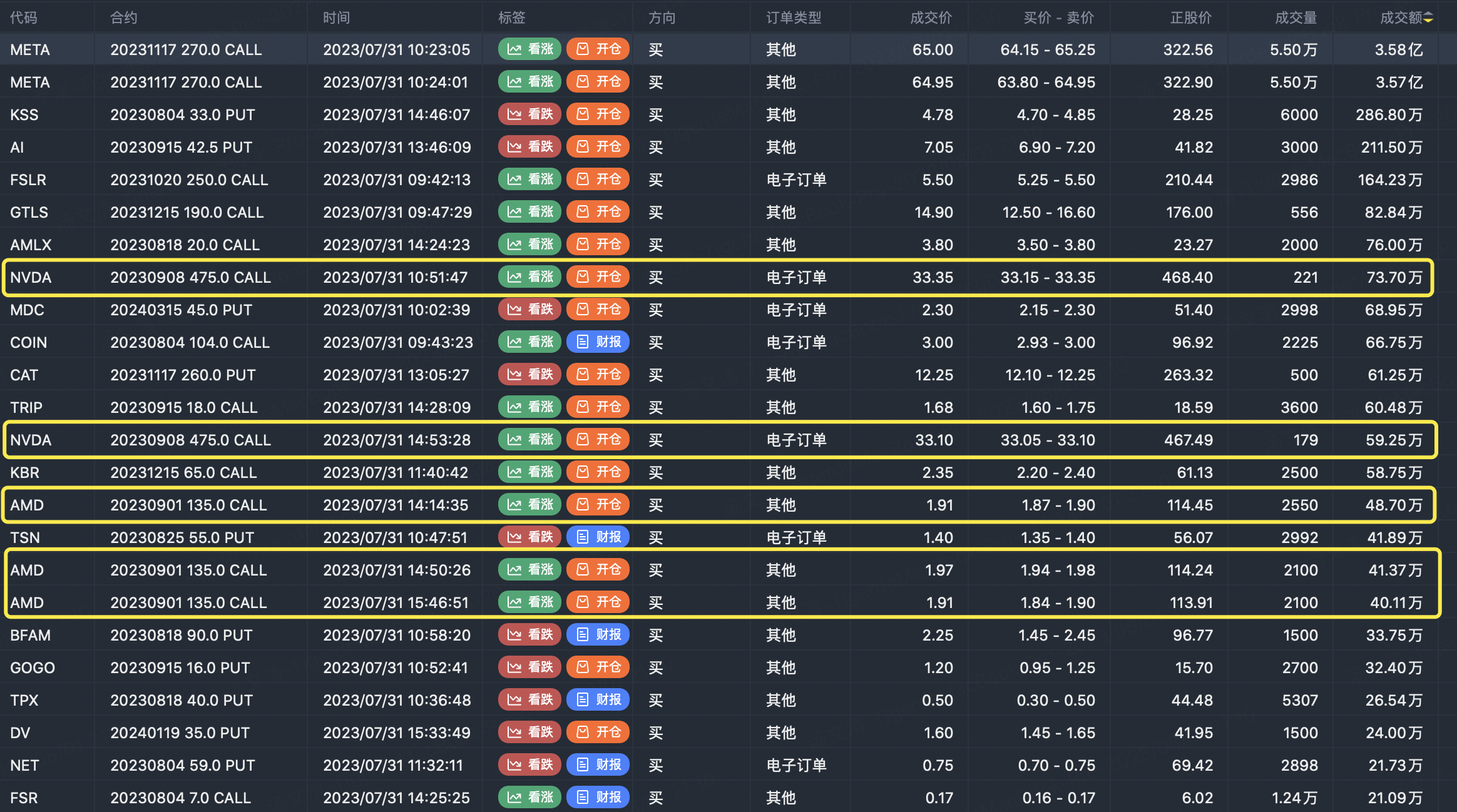Screen dimensions: 1457x812
Task: Sort by 成交价 column header
Action: click(931, 18)
